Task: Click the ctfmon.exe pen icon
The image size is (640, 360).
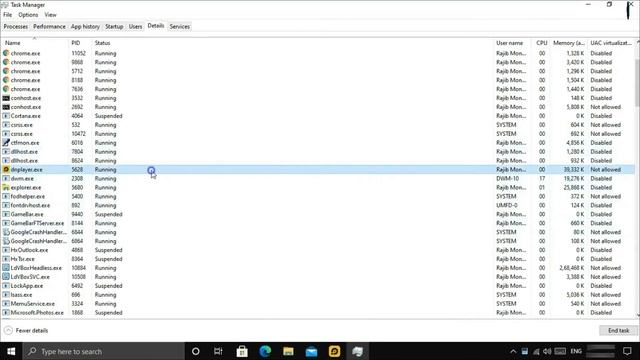Action: point(6,142)
